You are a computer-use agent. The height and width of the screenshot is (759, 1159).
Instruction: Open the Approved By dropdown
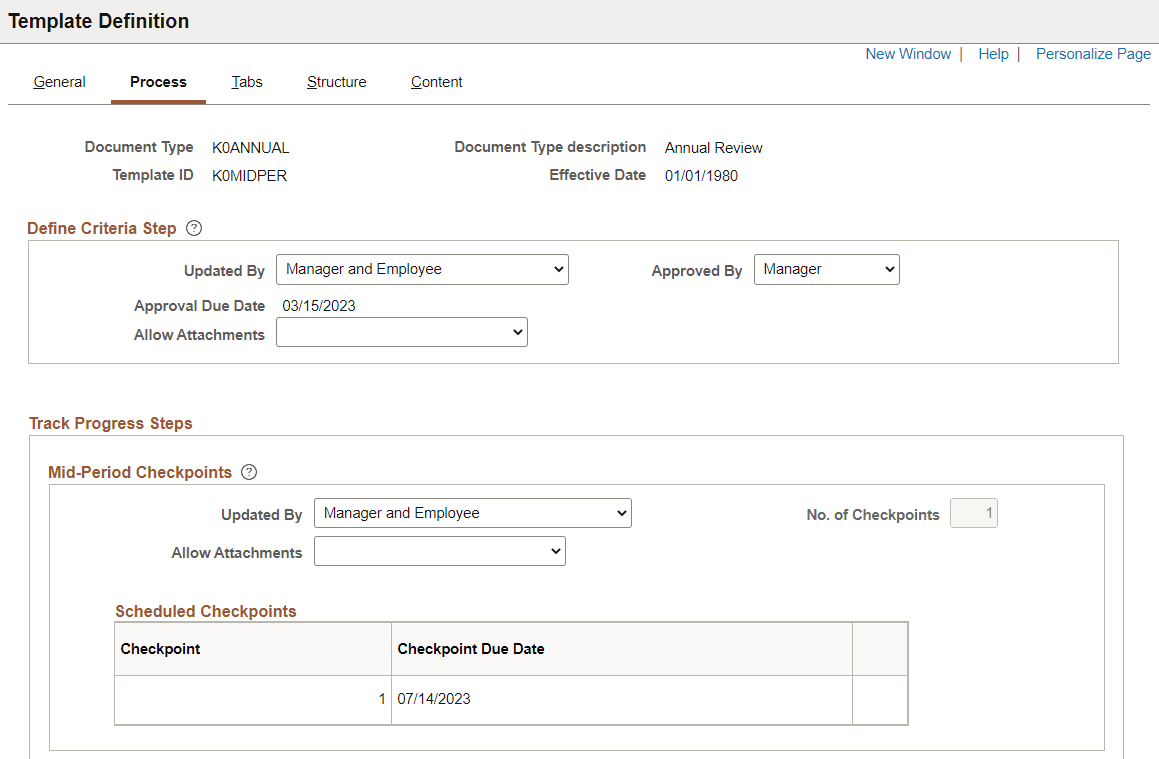pos(826,270)
